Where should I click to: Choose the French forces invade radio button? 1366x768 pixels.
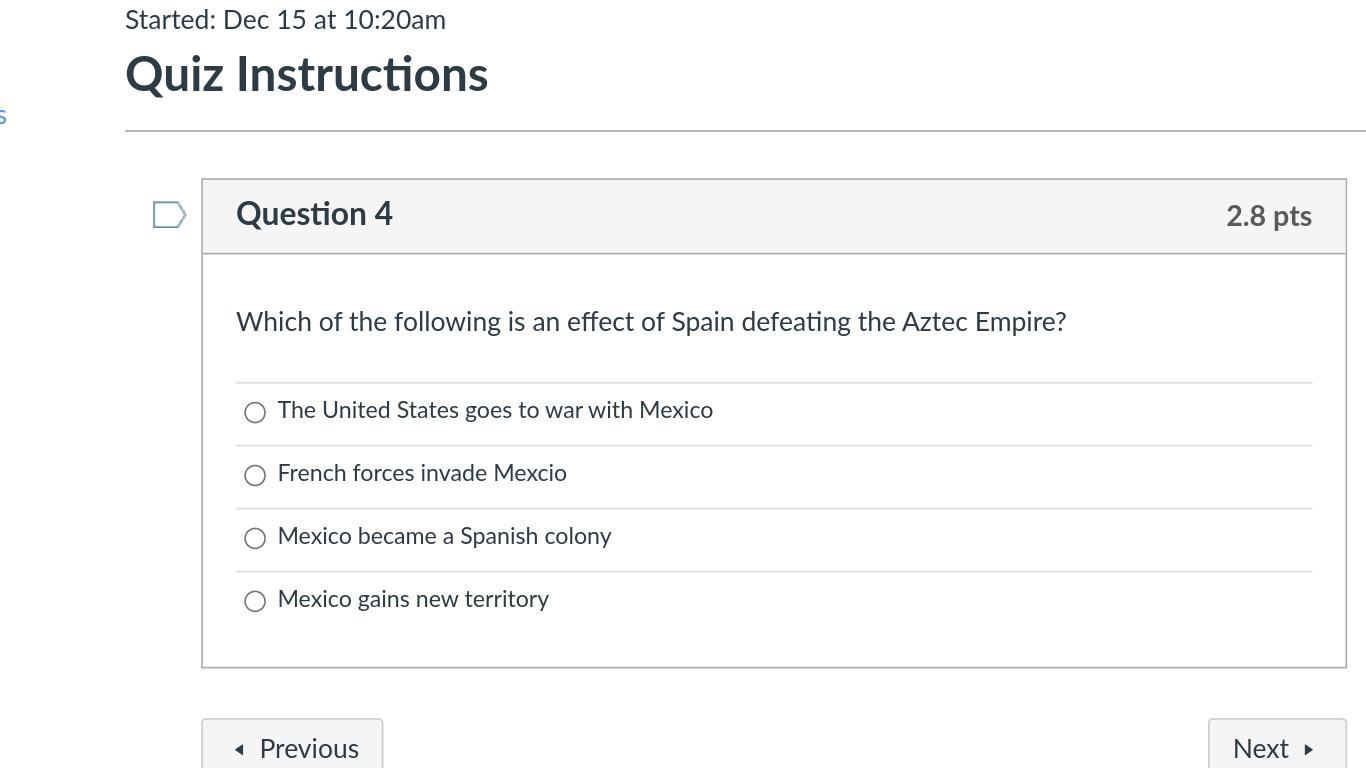[255, 475]
